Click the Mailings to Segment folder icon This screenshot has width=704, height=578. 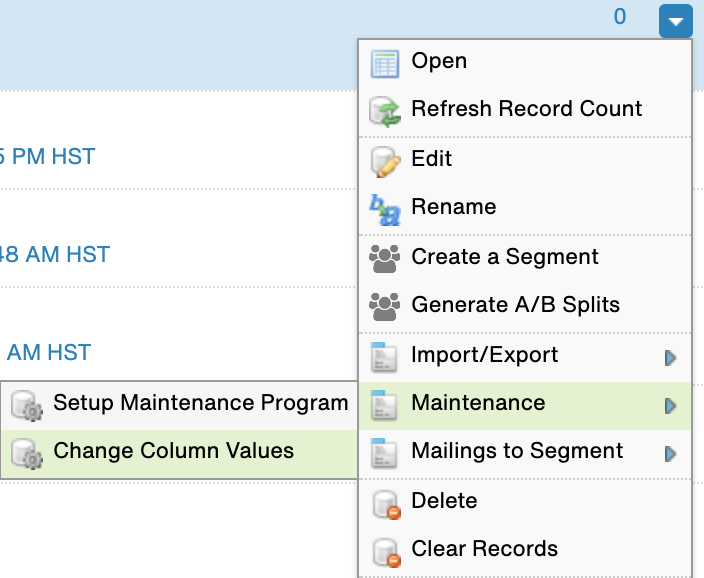click(x=384, y=453)
